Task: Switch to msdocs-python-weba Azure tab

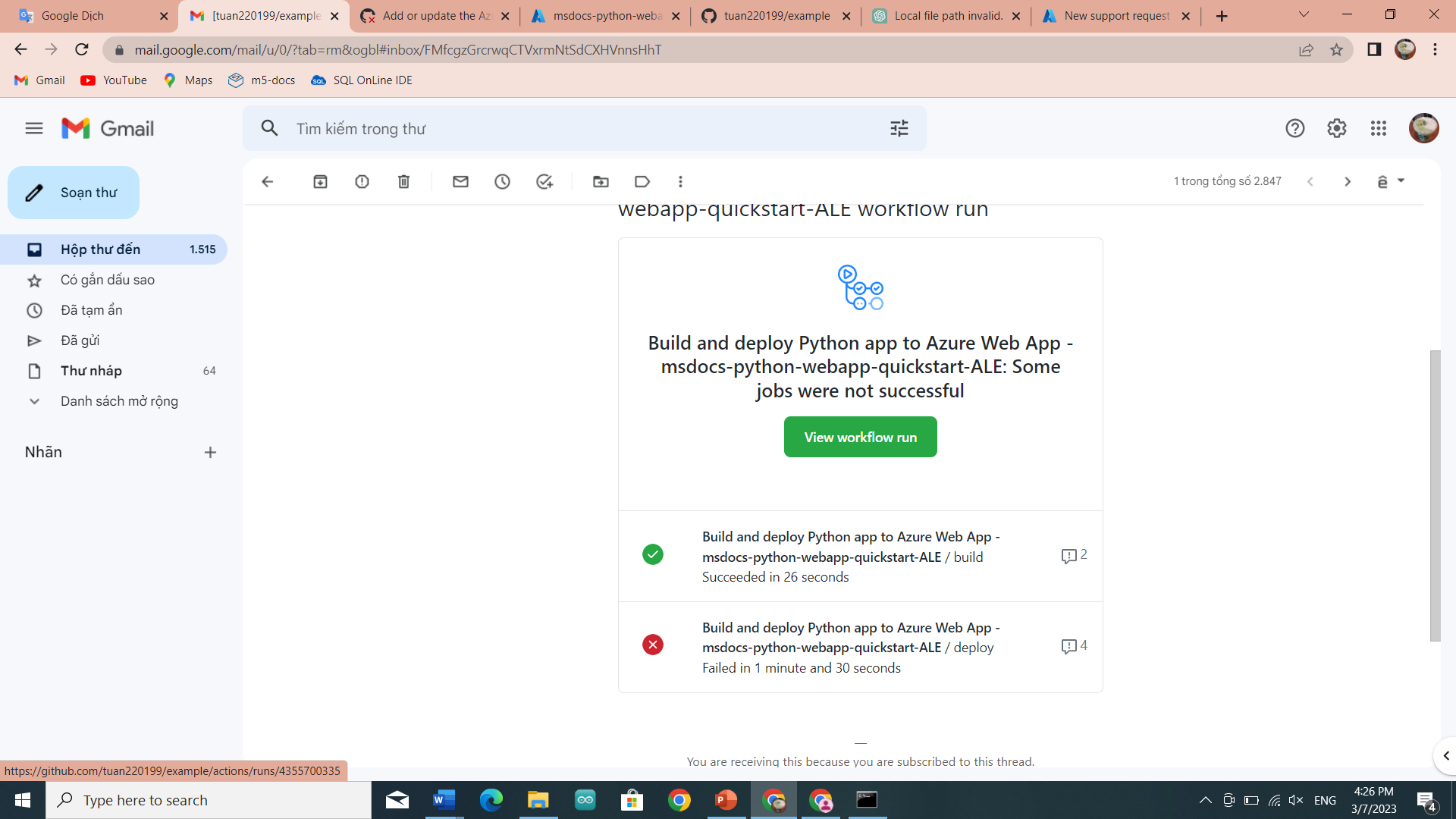Action: click(x=605, y=16)
